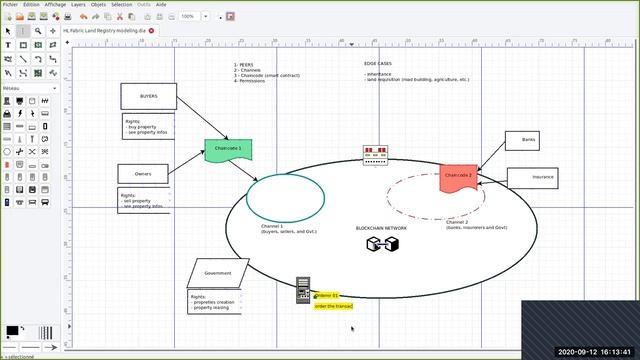640x360 pixels.
Task: Choose line width selector
Action: coord(45,333)
